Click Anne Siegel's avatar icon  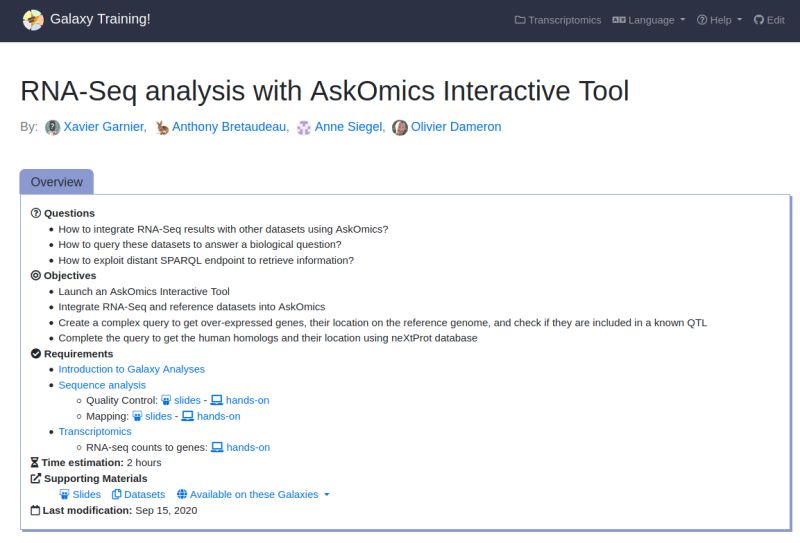pyautogui.click(x=304, y=127)
